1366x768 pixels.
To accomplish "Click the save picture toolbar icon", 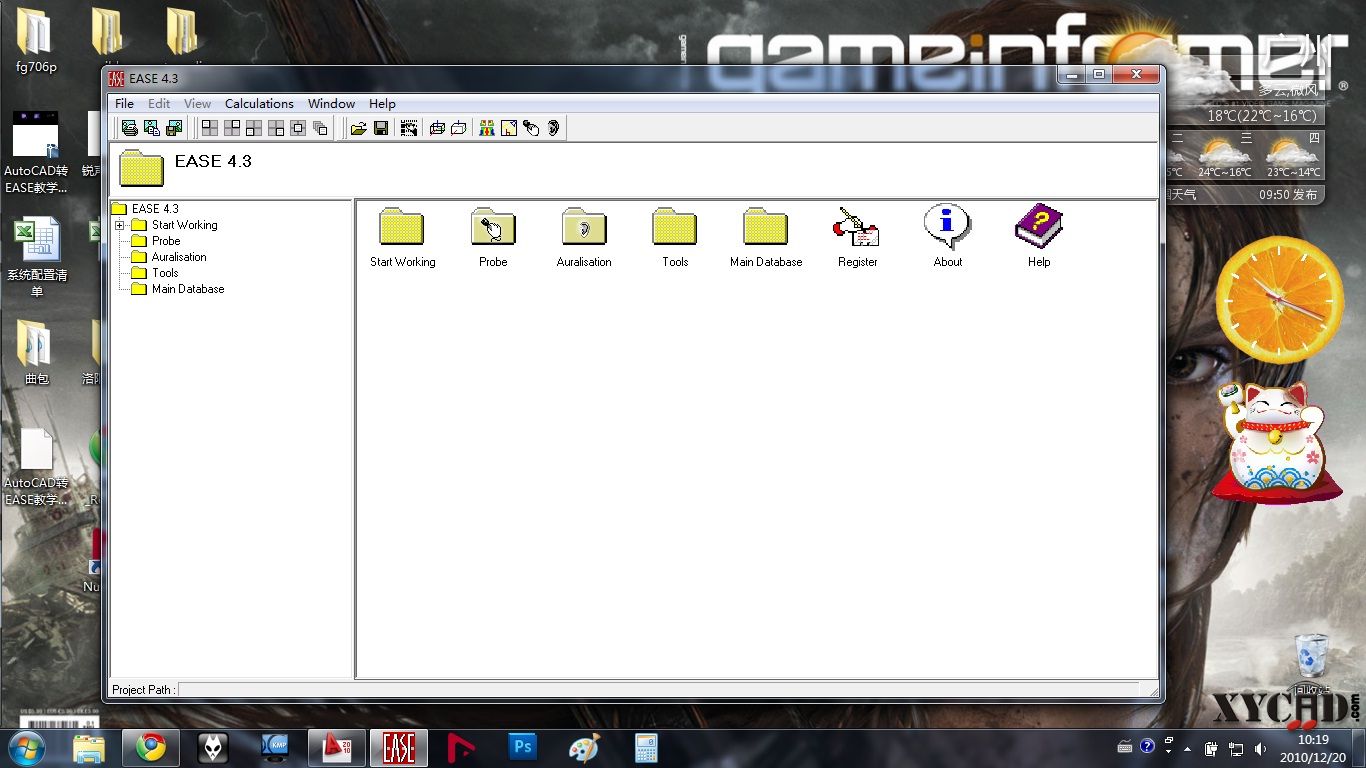I will point(174,128).
